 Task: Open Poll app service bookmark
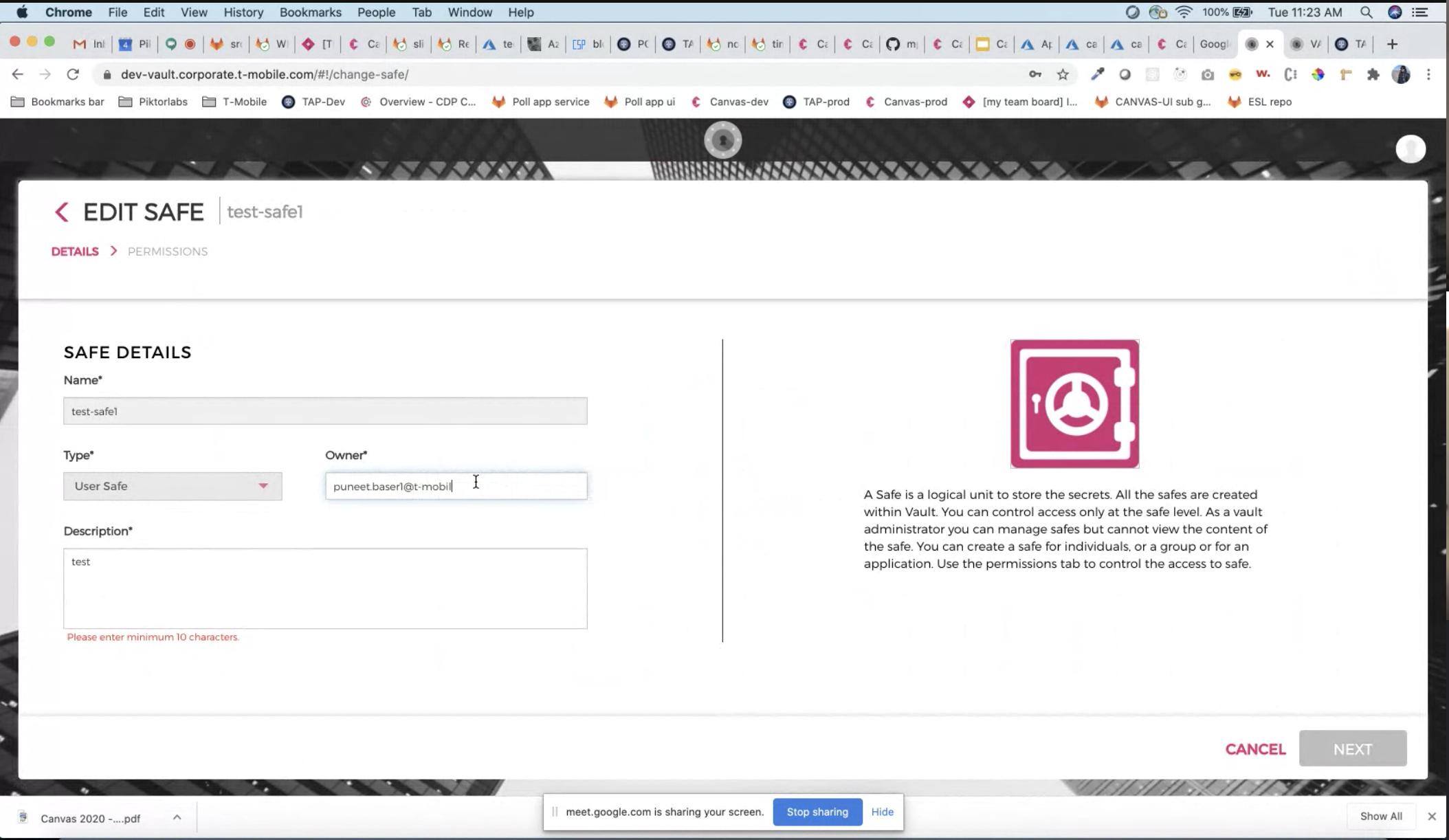coord(541,102)
